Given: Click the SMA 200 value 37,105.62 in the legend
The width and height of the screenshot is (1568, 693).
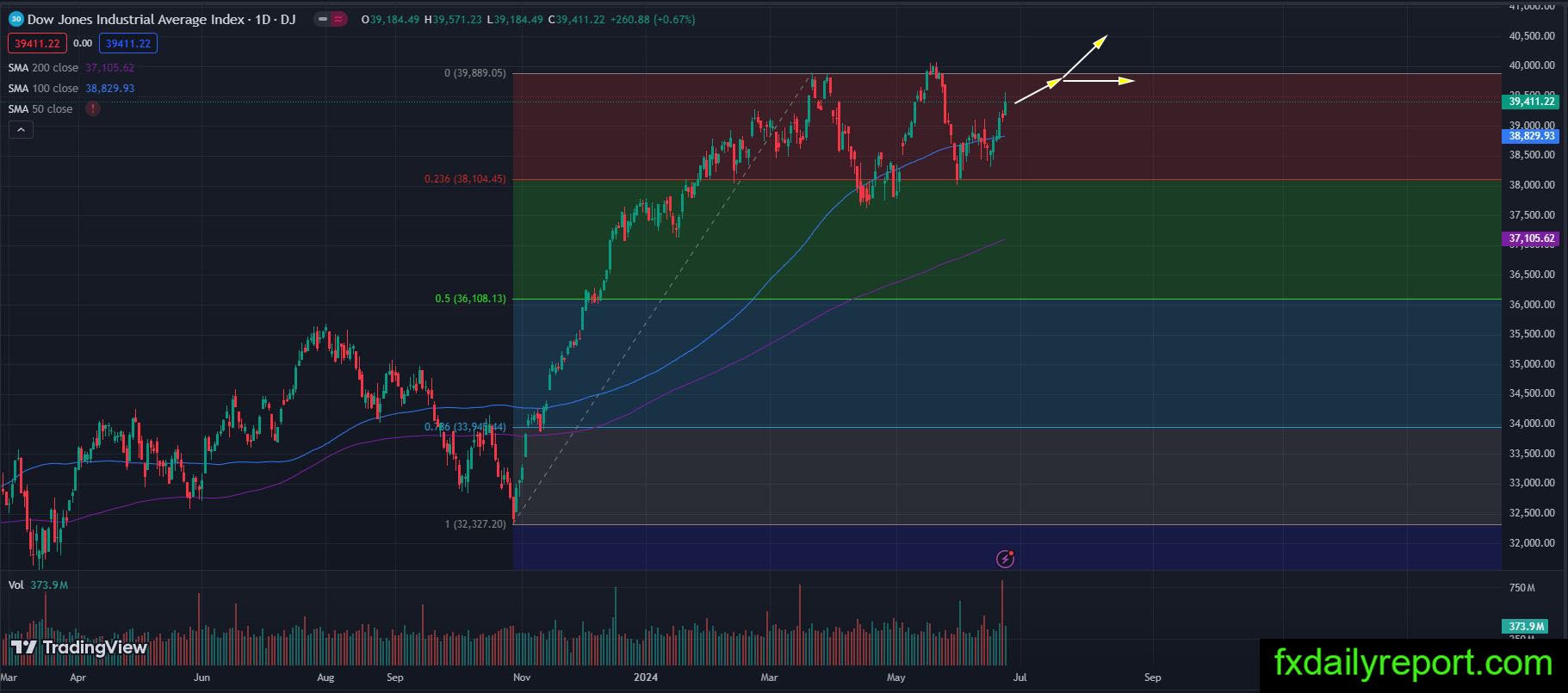Looking at the screenshot, I should tap(109, 68).
